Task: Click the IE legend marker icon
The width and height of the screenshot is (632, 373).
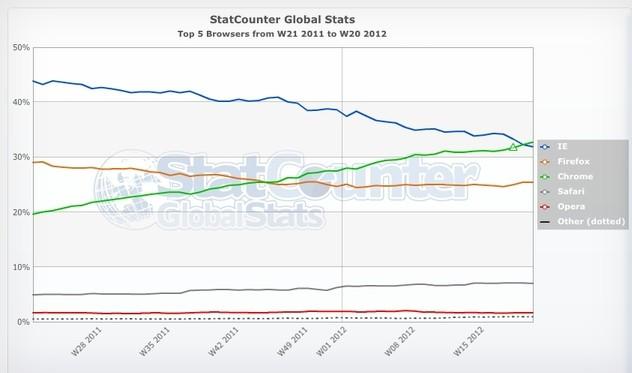Action: pyautogui.click(x=545, y=147)
